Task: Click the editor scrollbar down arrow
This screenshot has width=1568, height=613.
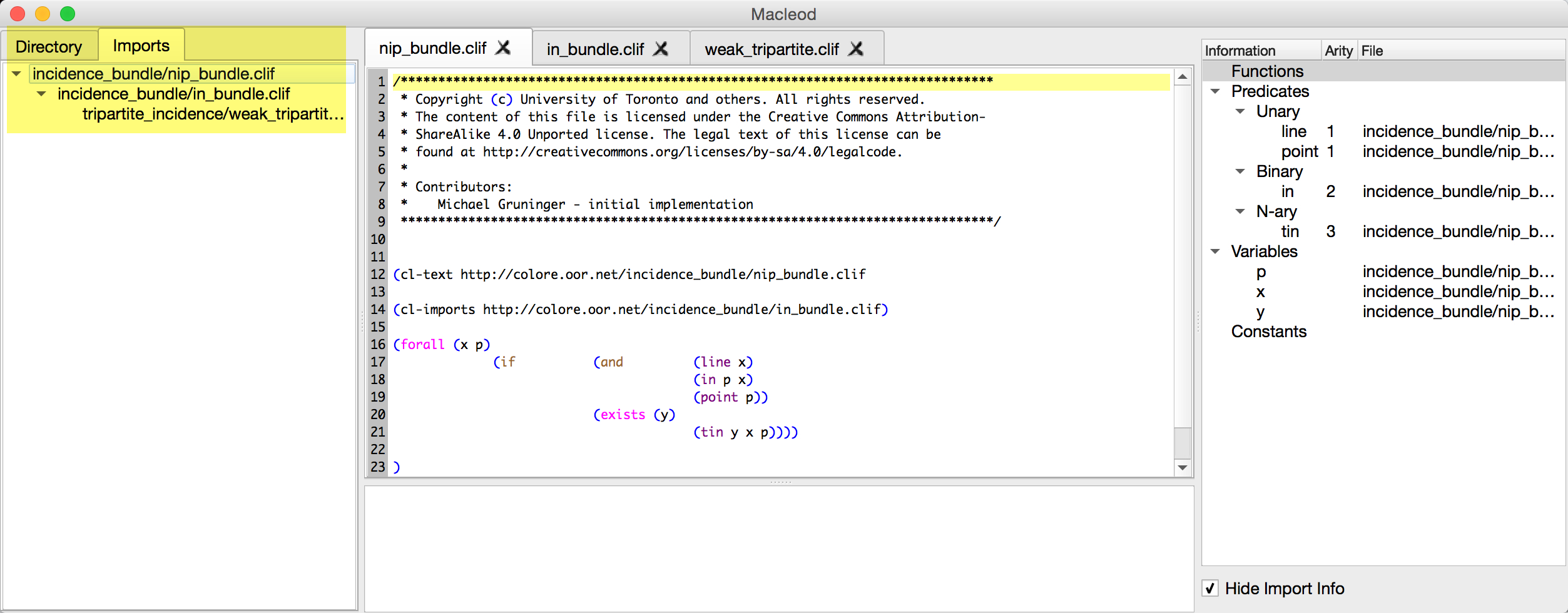Action: tap(1183, 467)
